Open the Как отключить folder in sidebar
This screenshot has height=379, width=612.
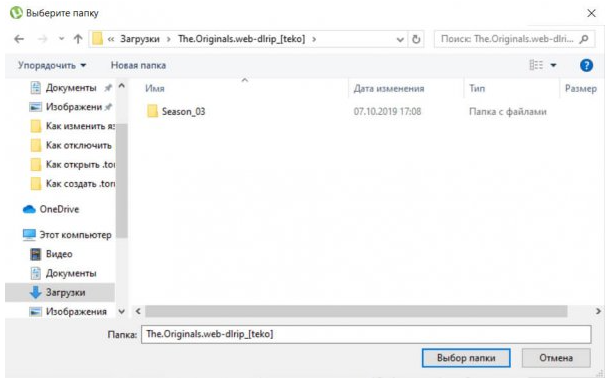(73, 145)
